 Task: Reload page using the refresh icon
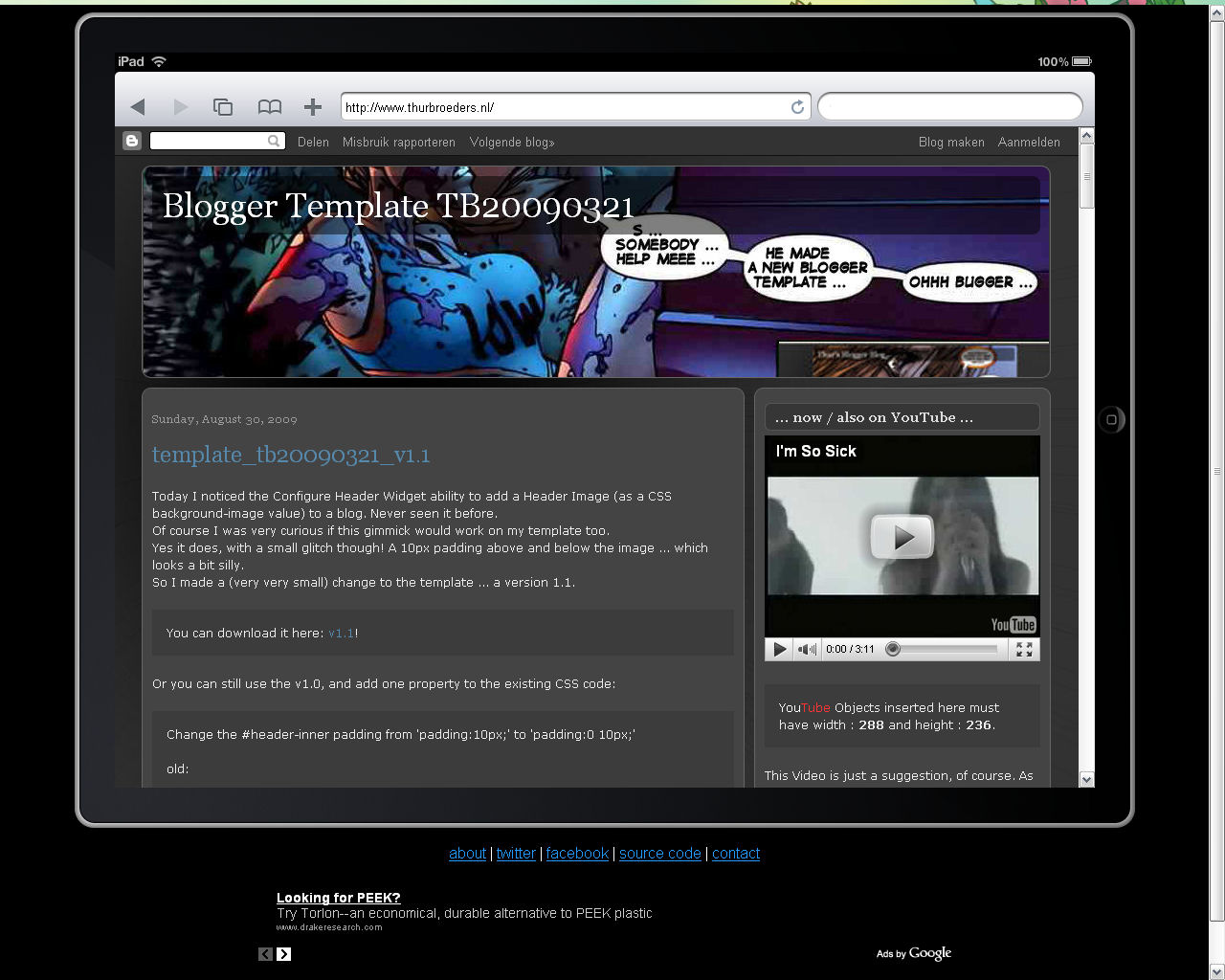[x=797, y=107]
